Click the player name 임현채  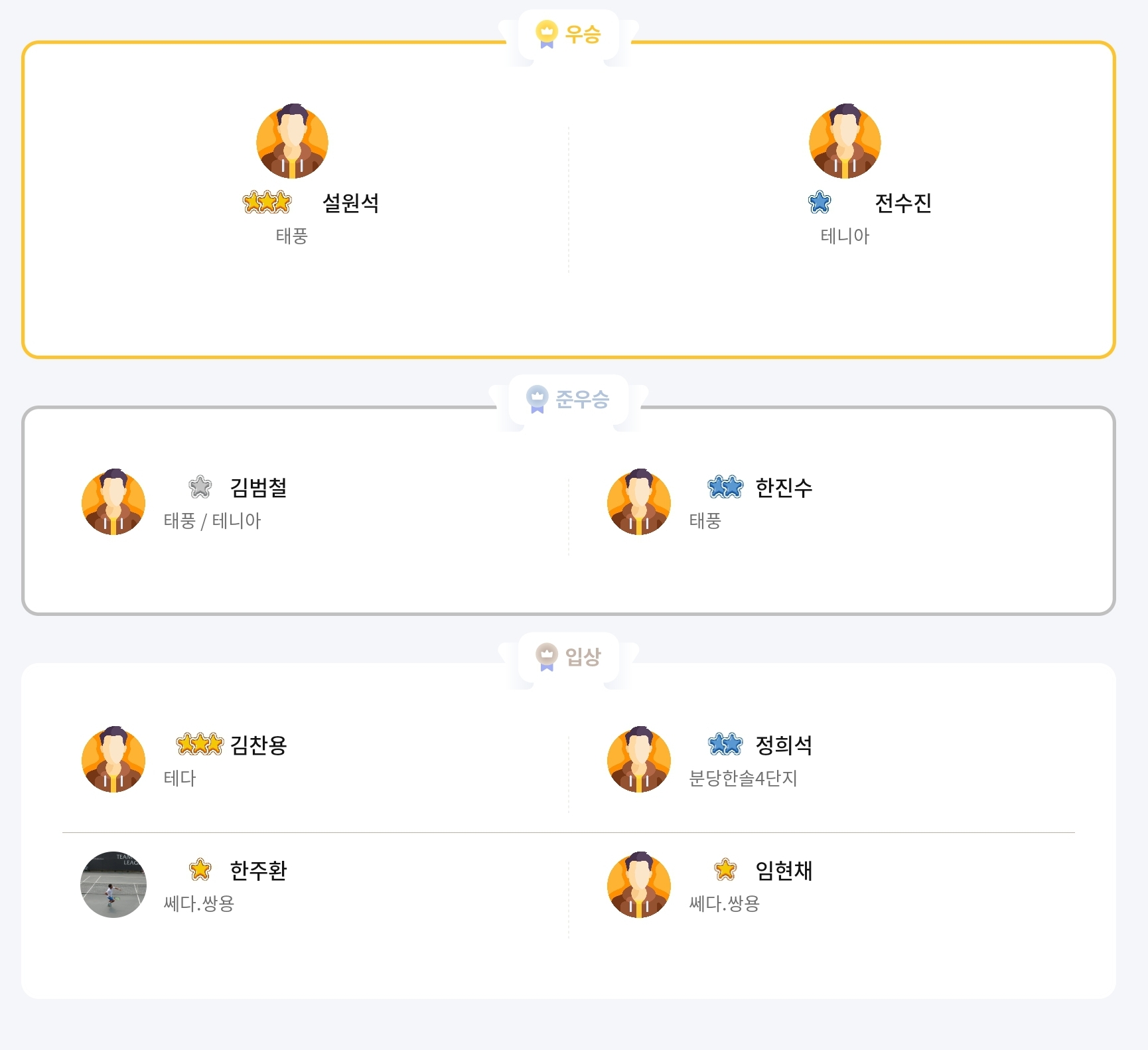tap(784, 870)
